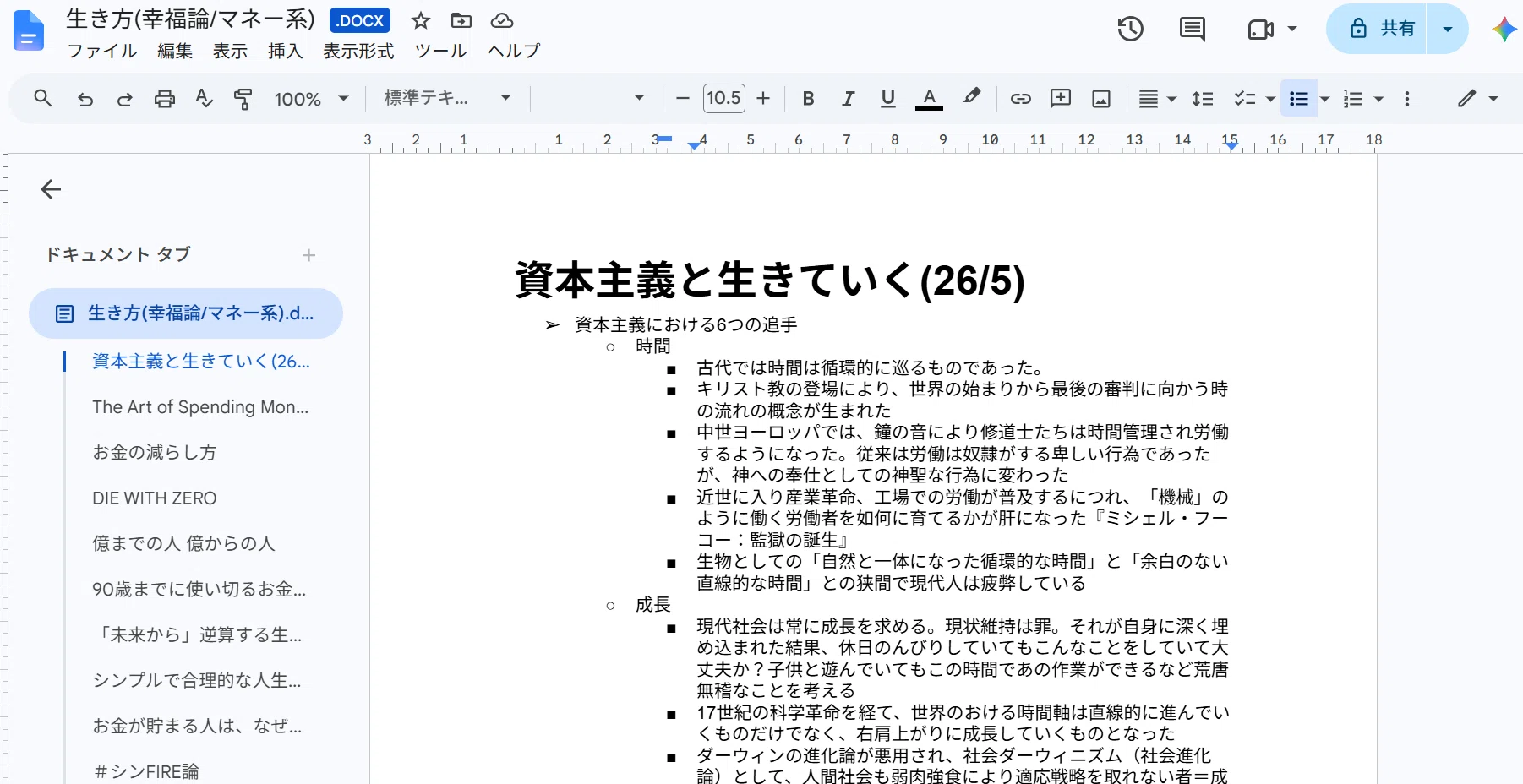Image resolution: width=1523 pixels, height=784 pixels.
Task: Insert image from the toolbar
Action: (1101, 99)
